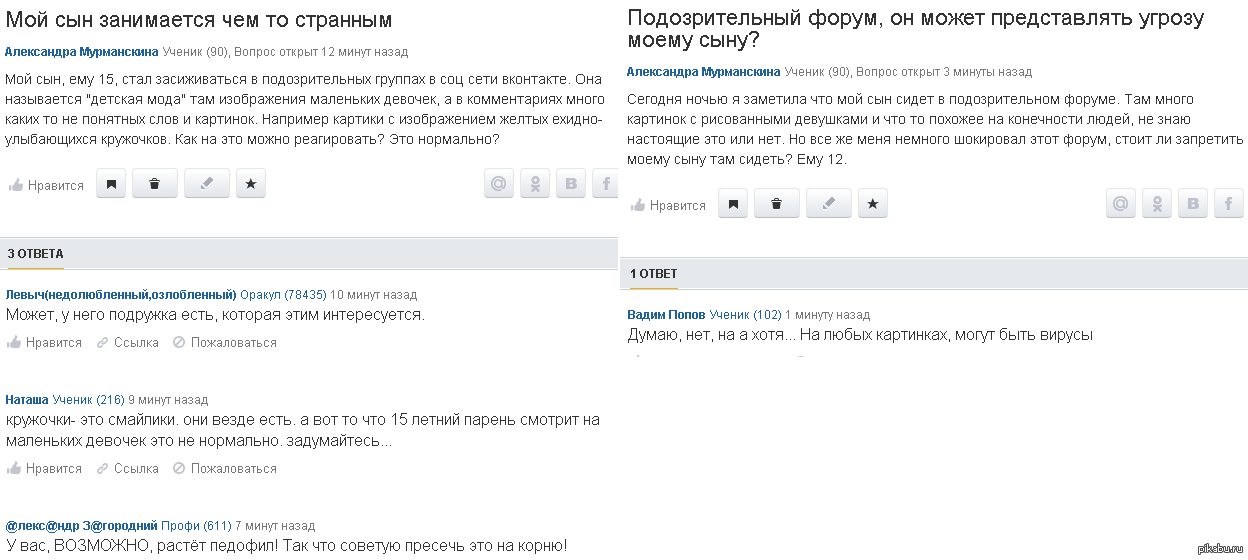1248x560 pixels.
Task: Share the left question on VKontakte
Action: (x=571, y=184)
